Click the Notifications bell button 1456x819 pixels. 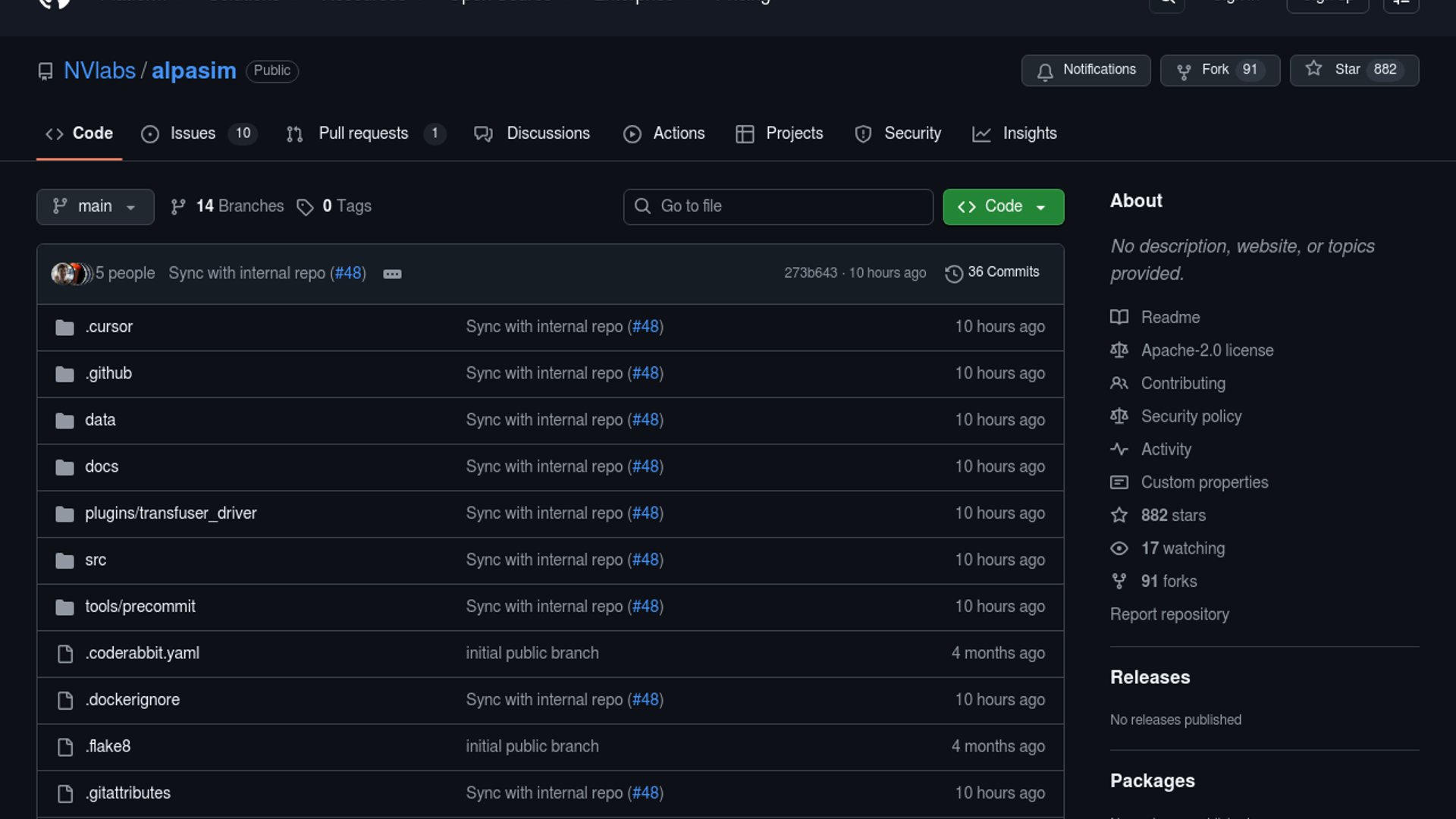coord(1085,70)
